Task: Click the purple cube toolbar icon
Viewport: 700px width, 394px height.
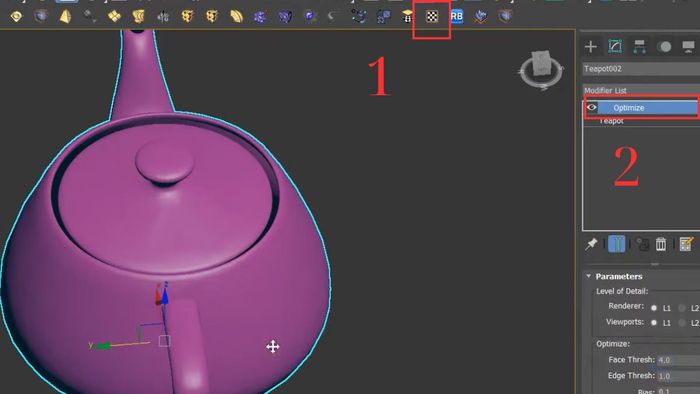Action: pos(285,17)
